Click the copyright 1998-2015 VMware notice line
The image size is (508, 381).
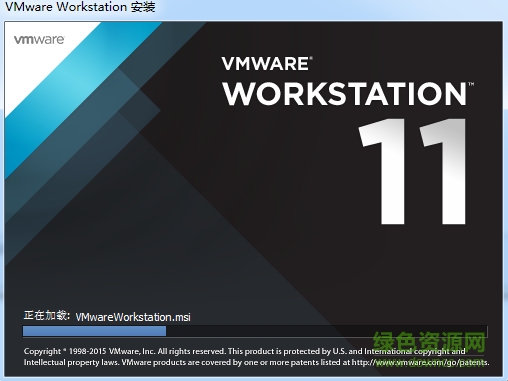tap(244, 351)
